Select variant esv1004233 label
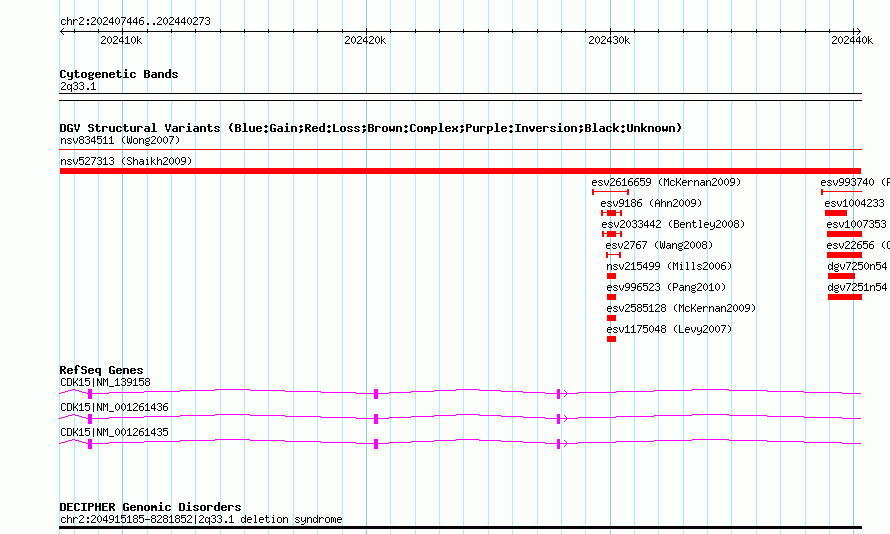Screen dimensions: 890x534 854,203
